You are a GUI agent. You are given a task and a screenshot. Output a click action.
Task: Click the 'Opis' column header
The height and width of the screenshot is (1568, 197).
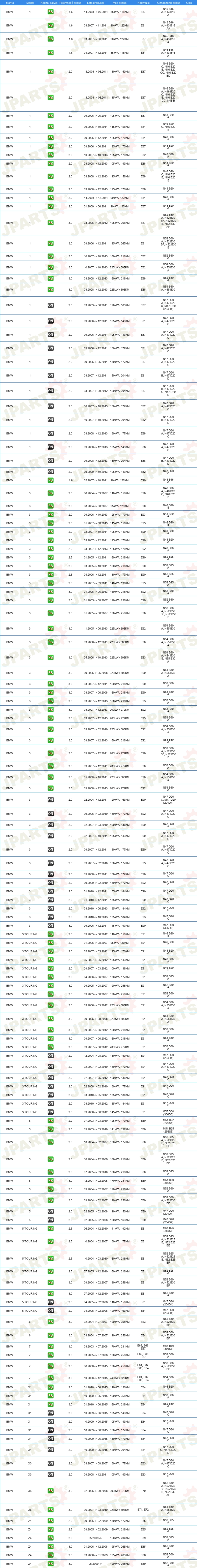pyautogui.click(x=189, y=3)
